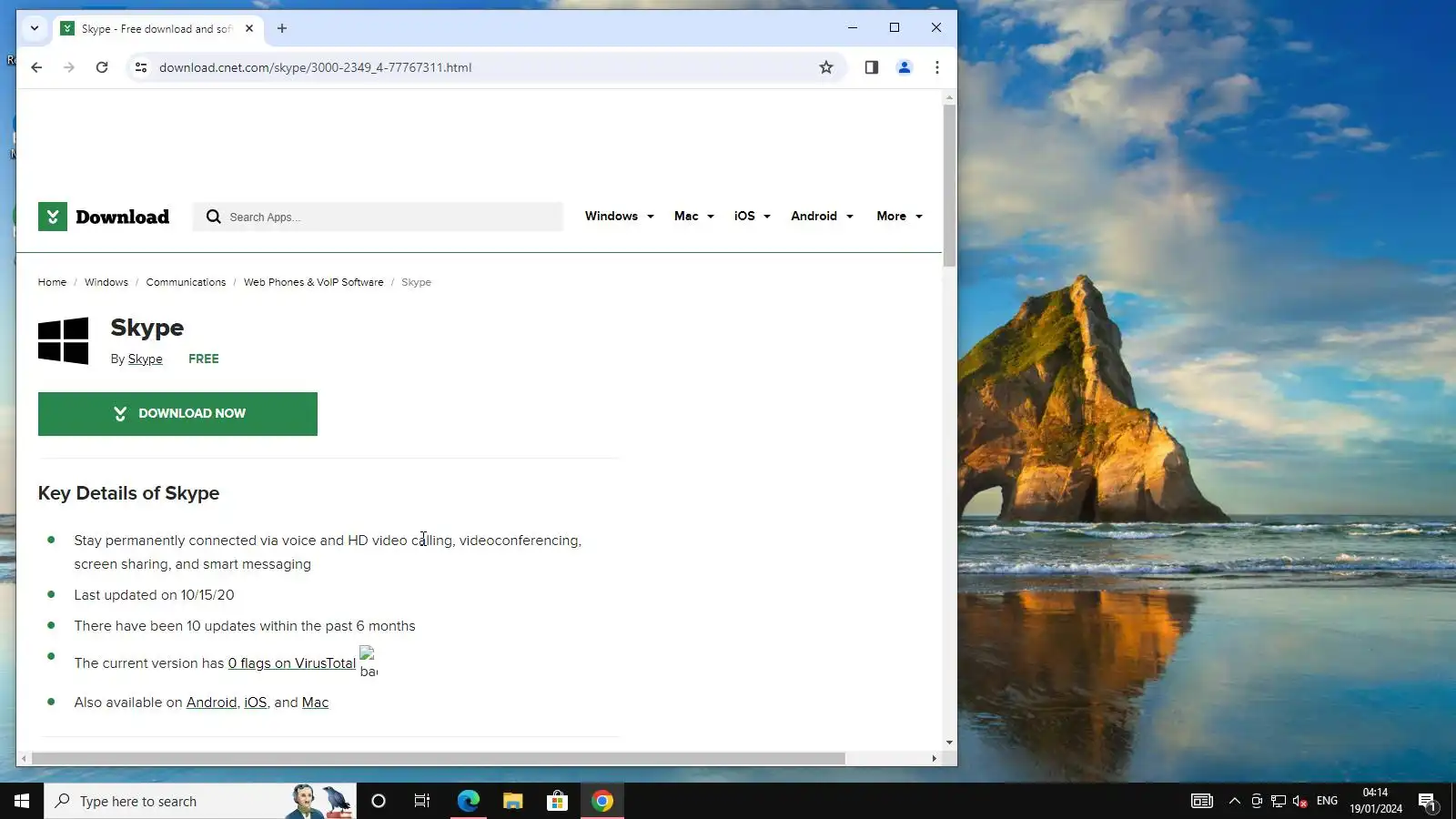Click the browser back arrow
The image size is (1456, 819).
click(36, 67)
